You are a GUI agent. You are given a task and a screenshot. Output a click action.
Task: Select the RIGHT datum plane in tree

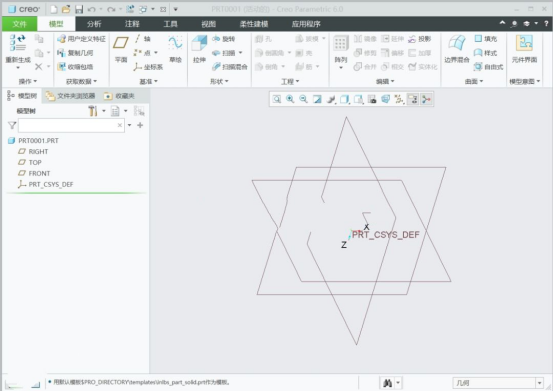(33, 152)
